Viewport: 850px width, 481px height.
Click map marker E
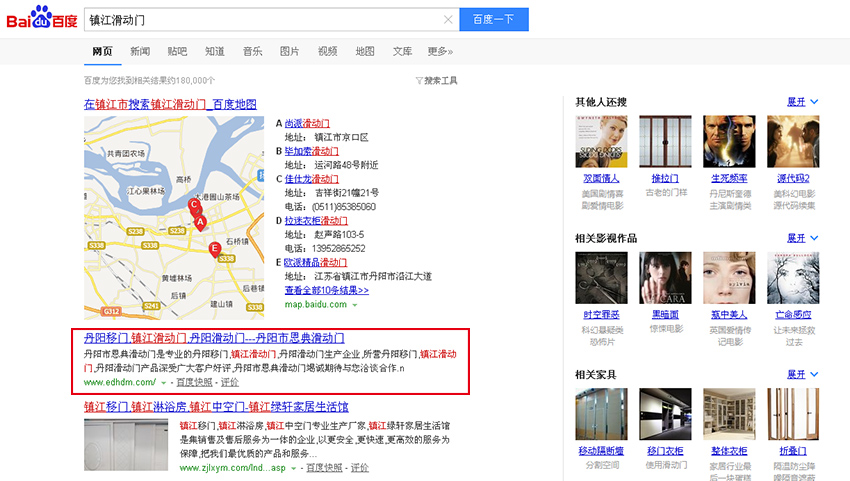tap(215, 249)
